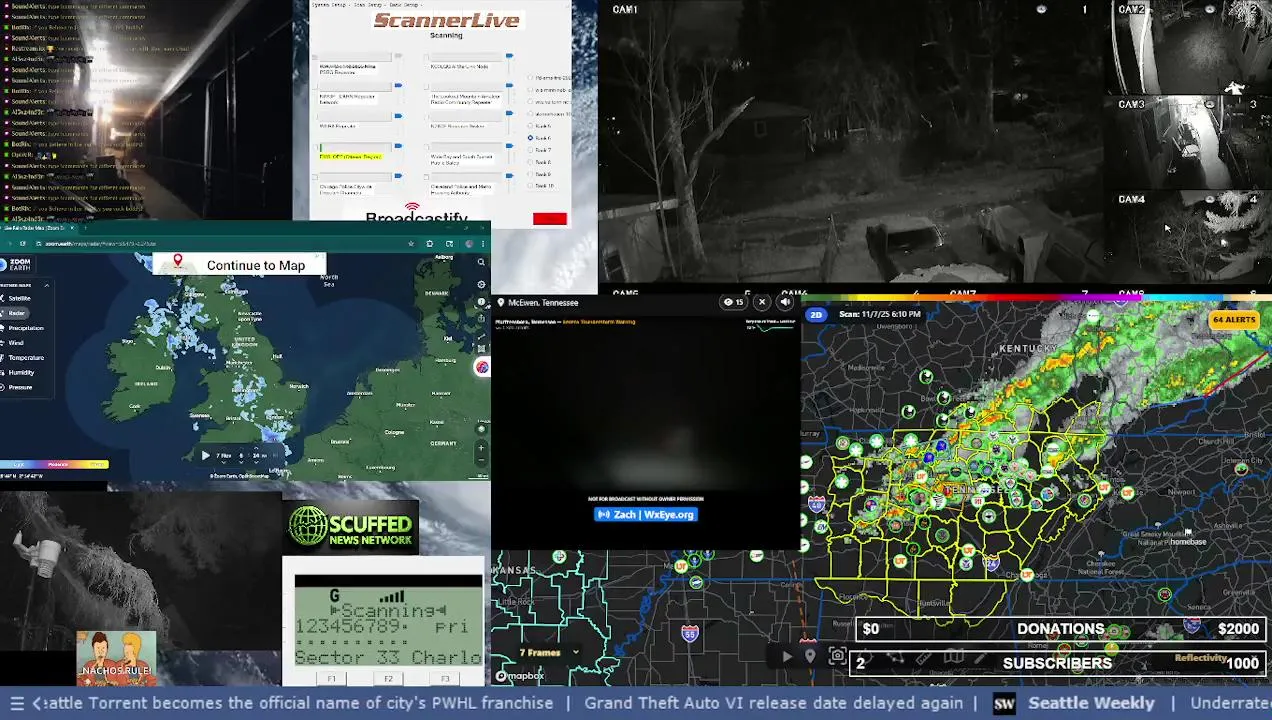Select Bank 10 radio button in ScannerLive
1272x720 pixels.
tap(530, 186)
